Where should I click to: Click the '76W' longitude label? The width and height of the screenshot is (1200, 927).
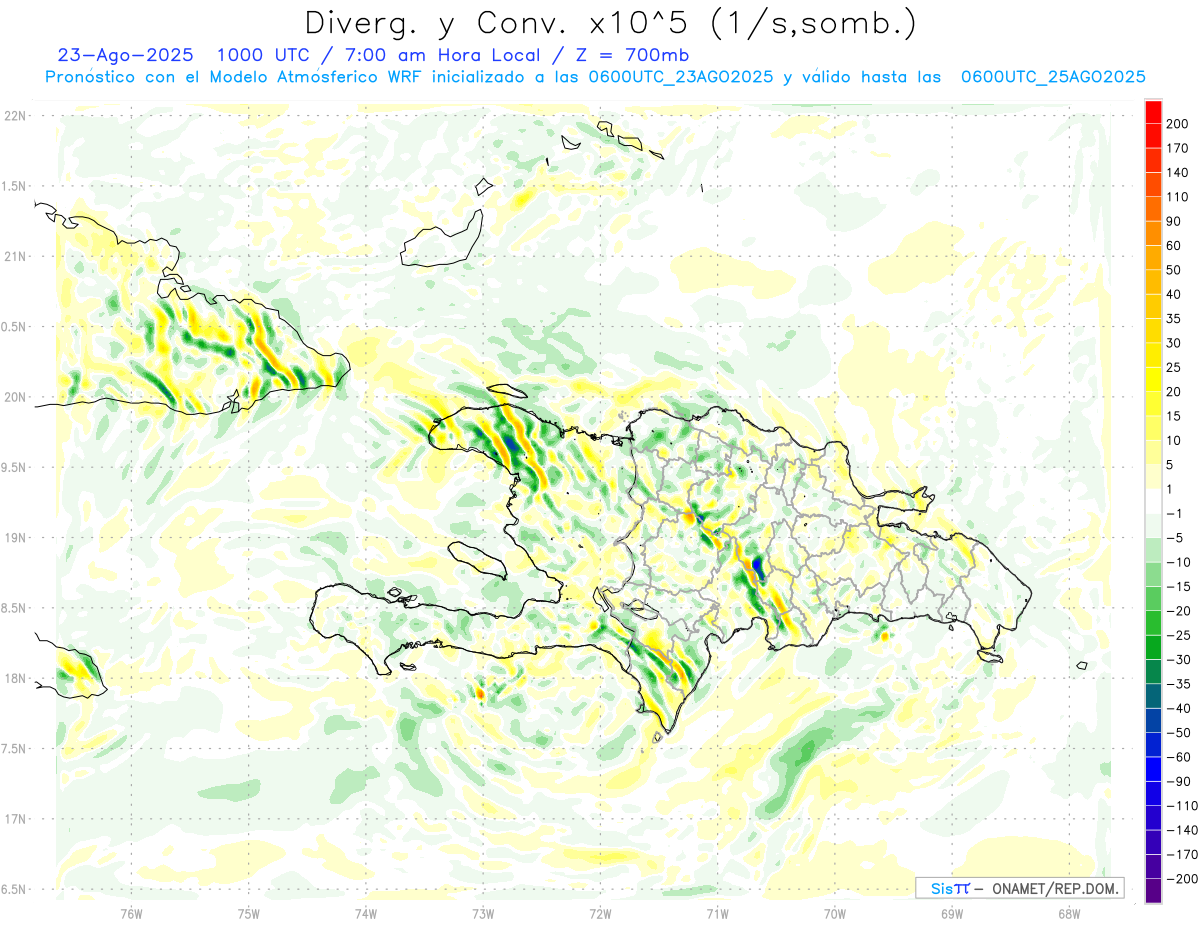(x=131, y=914)
